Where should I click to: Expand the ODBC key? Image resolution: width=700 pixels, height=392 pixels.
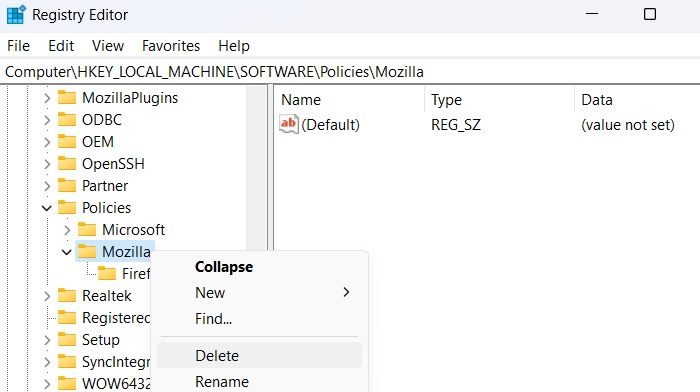coord(47,120)
